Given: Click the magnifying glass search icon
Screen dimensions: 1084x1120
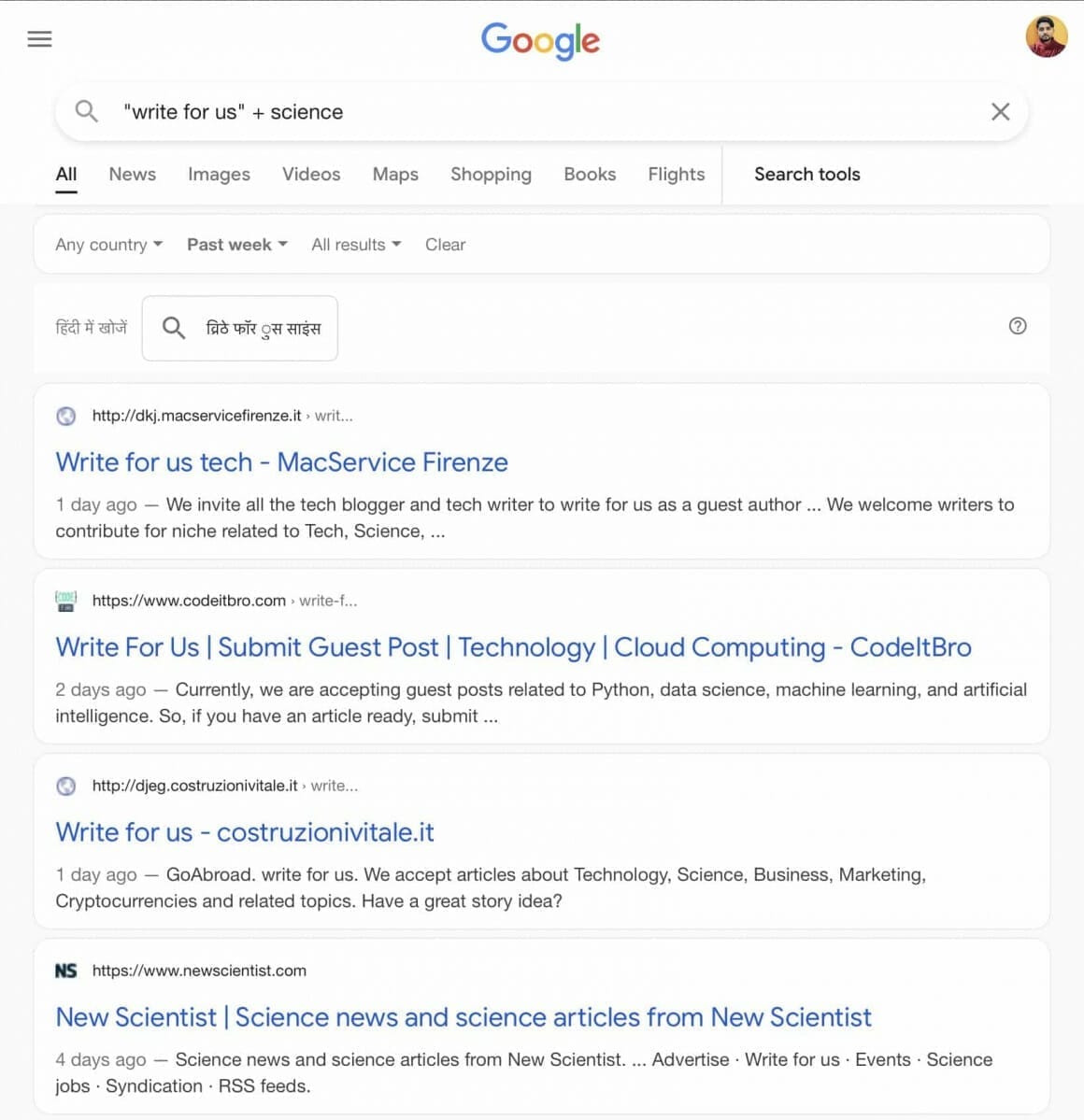Looking at the screenshot, I should click(86, 111).
